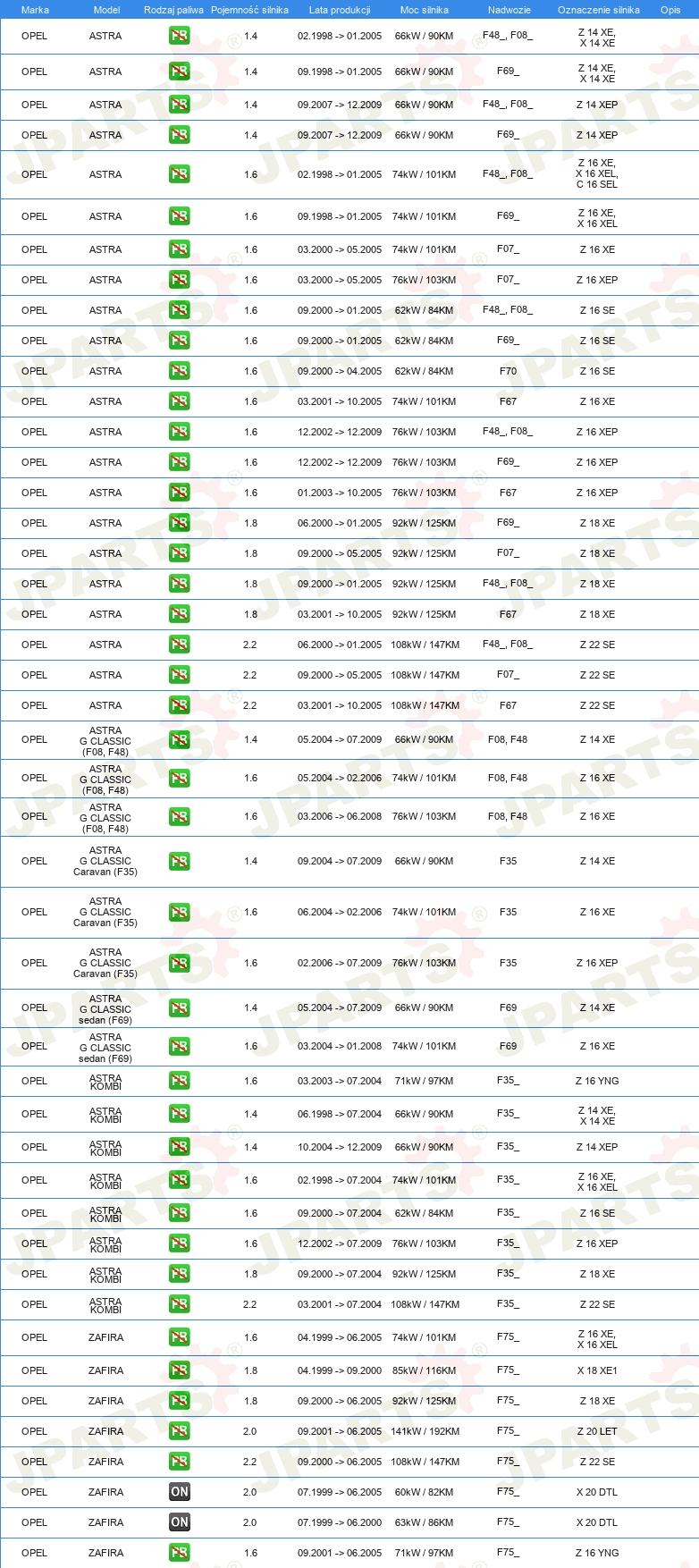Click petrol icon for G Classic 03.2006 row

coord(180,817)
